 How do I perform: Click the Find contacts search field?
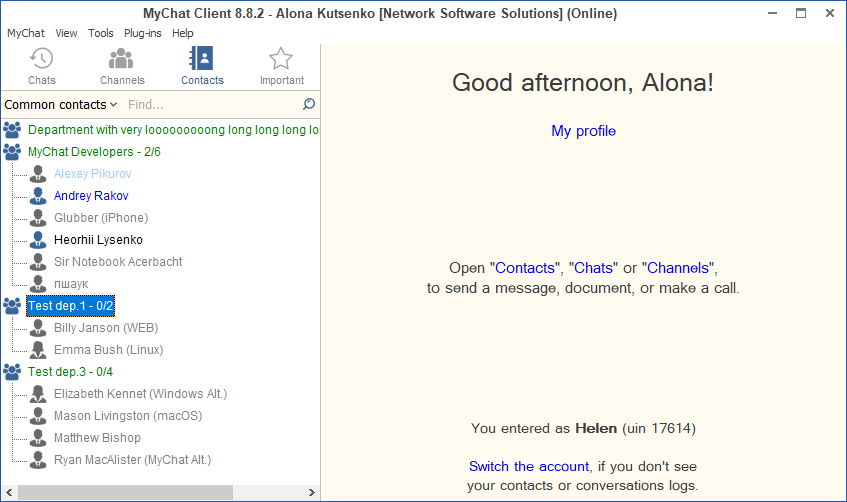point(210,104)
